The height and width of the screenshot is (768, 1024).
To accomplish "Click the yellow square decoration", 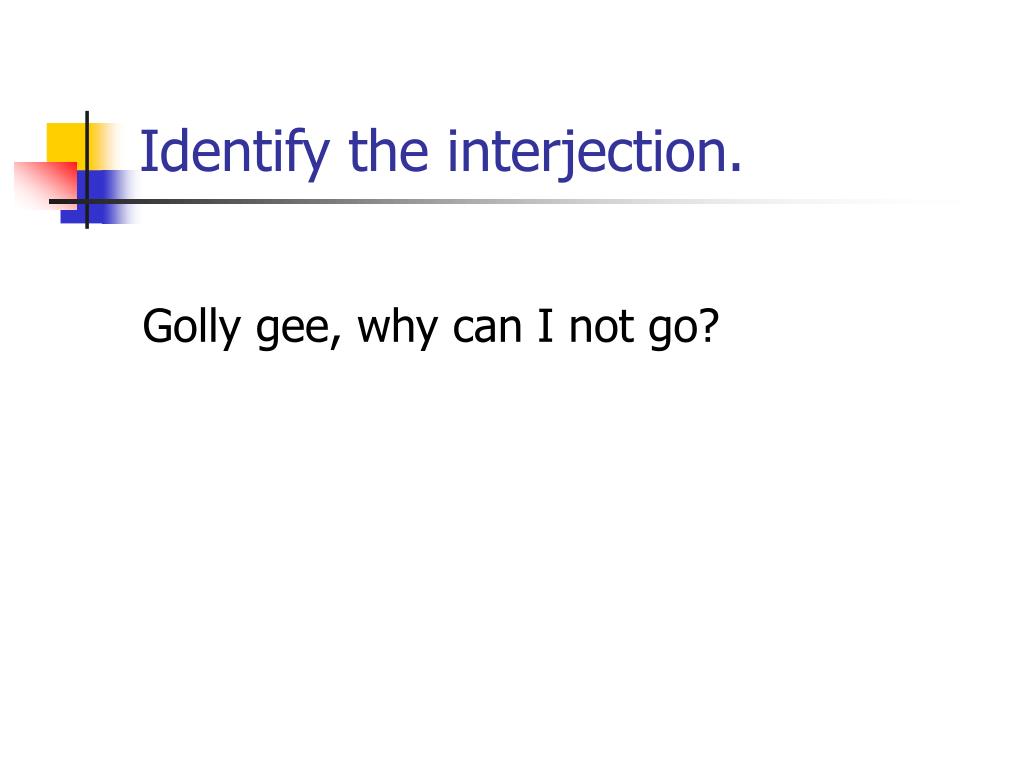I will pyautogui.click(x=67, y=142).
